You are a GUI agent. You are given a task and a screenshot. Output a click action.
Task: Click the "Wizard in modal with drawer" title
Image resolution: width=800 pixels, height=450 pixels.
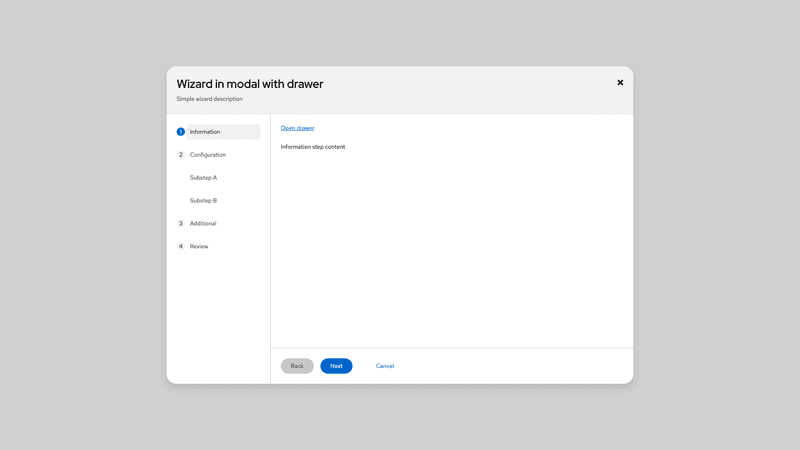tap(250, 84)
